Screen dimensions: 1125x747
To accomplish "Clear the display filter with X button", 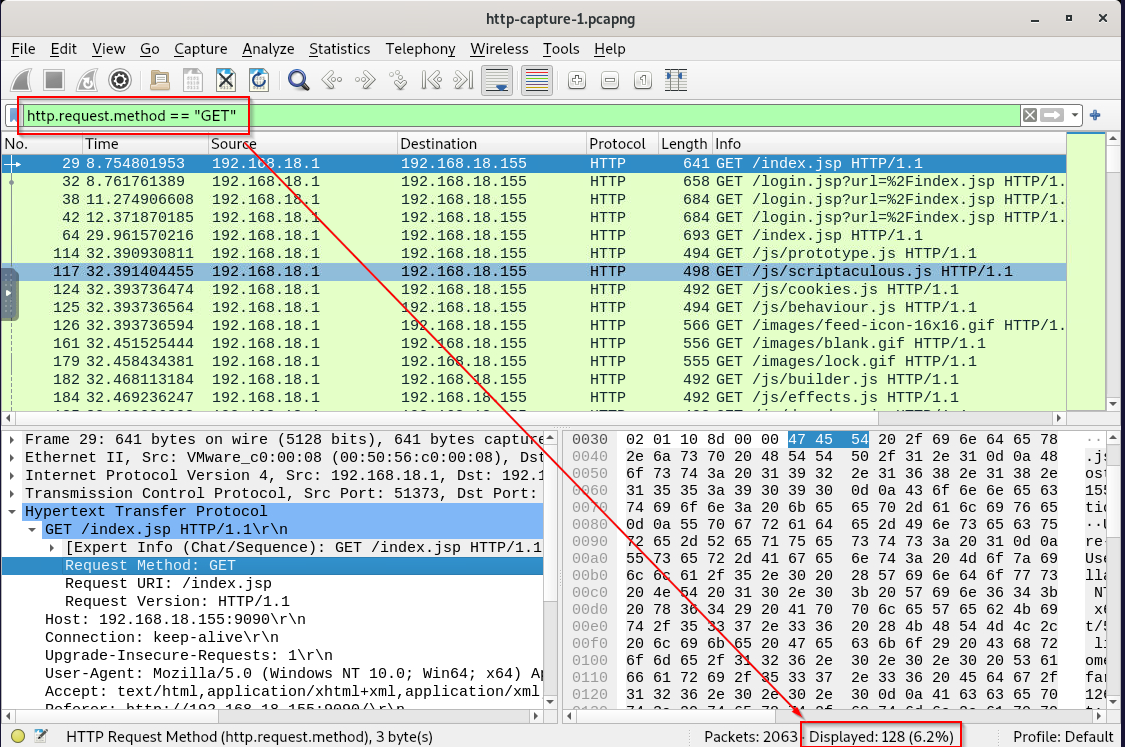I will (x=1029, y=115).
